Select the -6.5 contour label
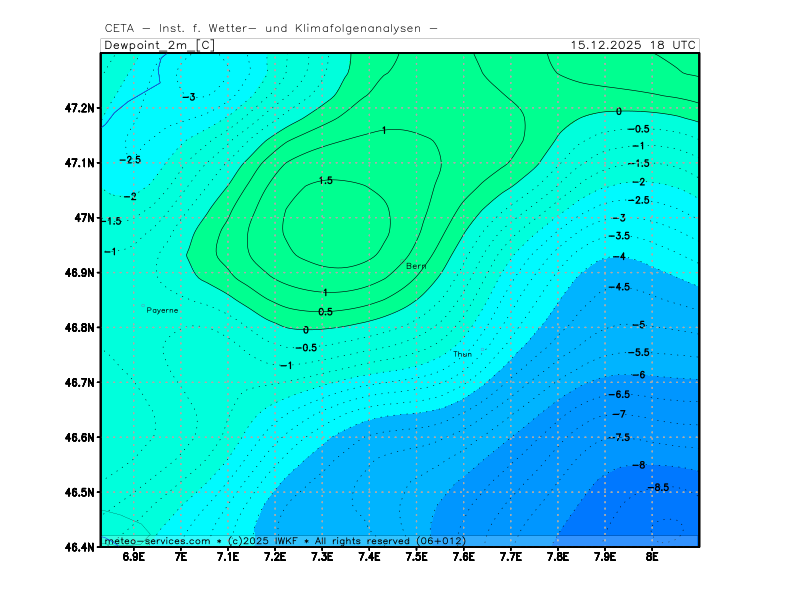 [619, 394]
